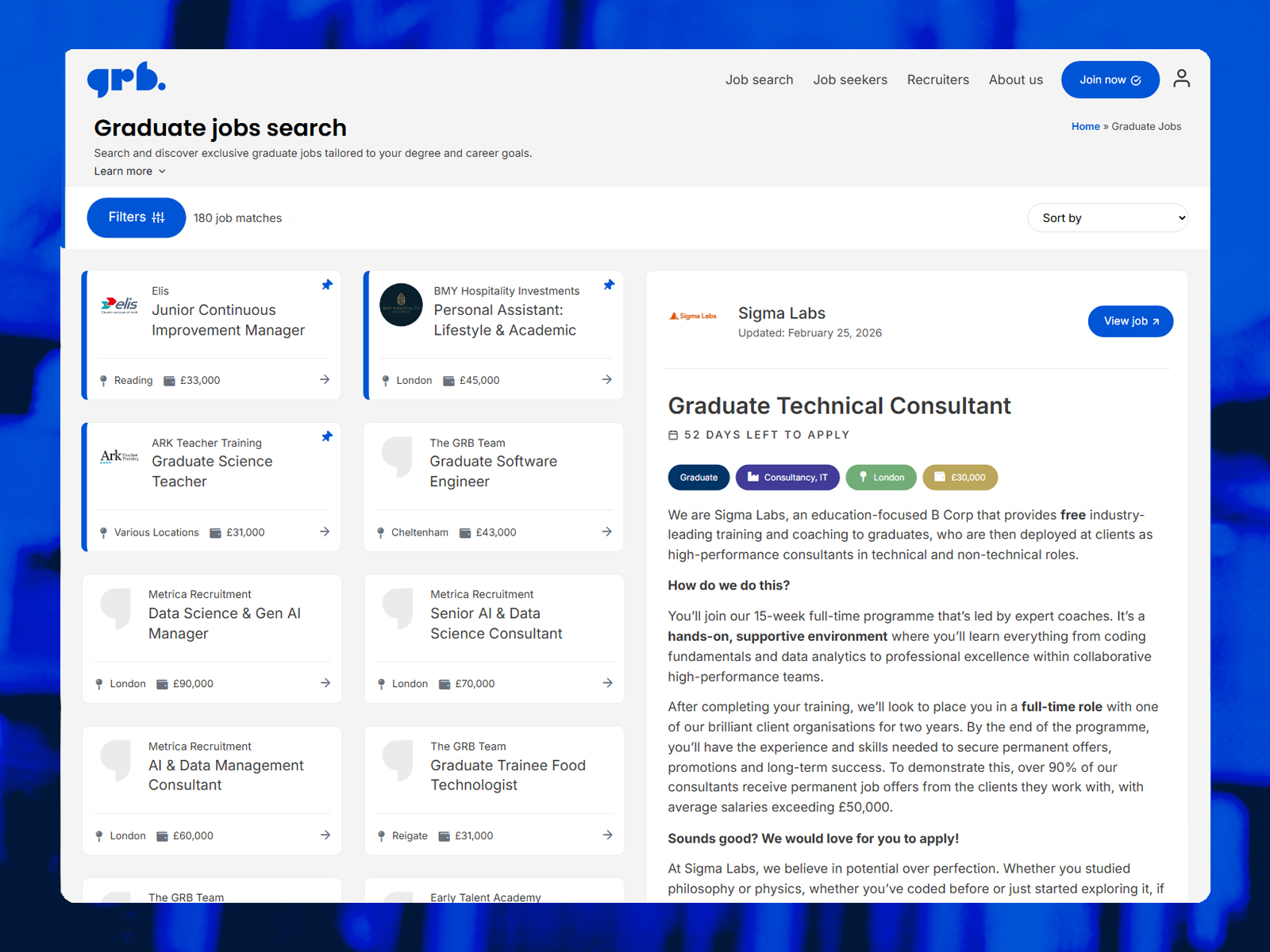Click arrow on Data Science & Gen AI Manager card
The image size is (1270, 952).
(x=325, y=683)
